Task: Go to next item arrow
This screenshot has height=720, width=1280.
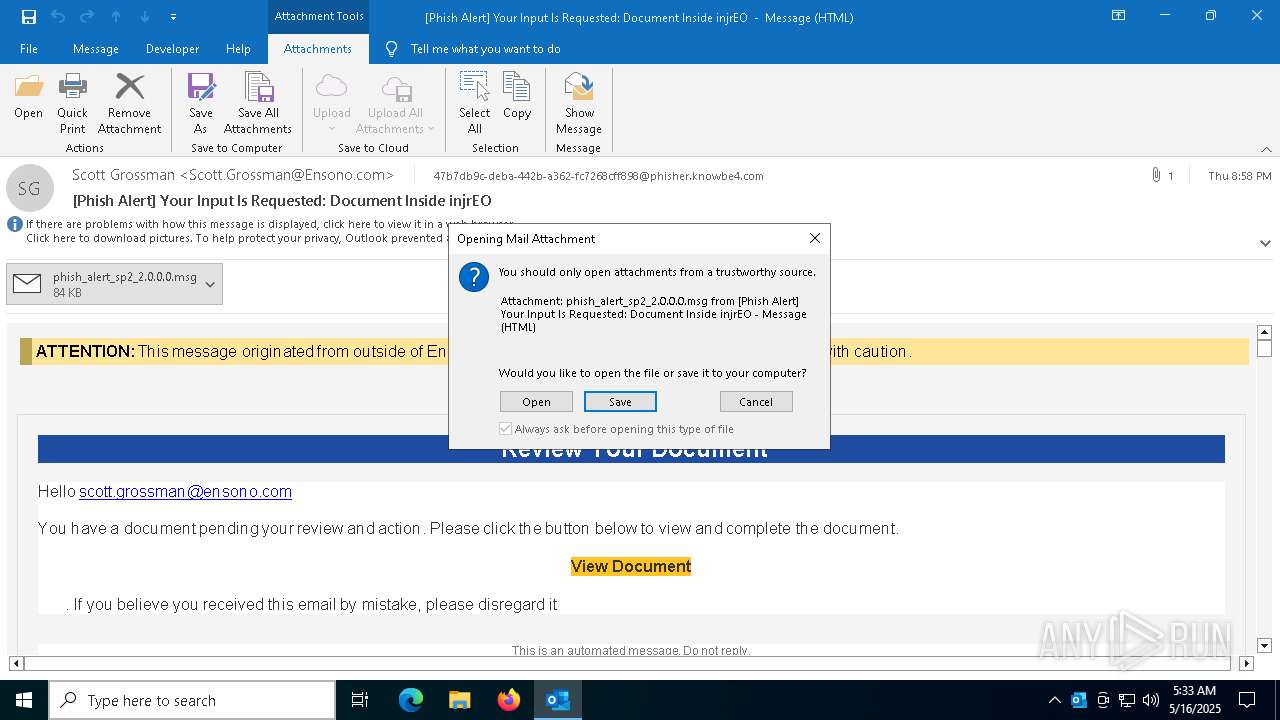Action: click(x=145, y=17)
